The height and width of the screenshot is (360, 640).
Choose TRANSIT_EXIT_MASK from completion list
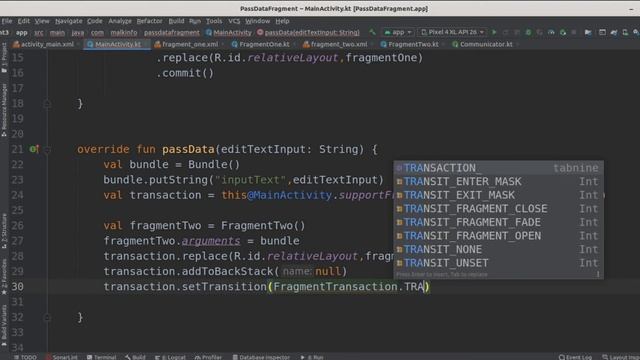[498, 195]
